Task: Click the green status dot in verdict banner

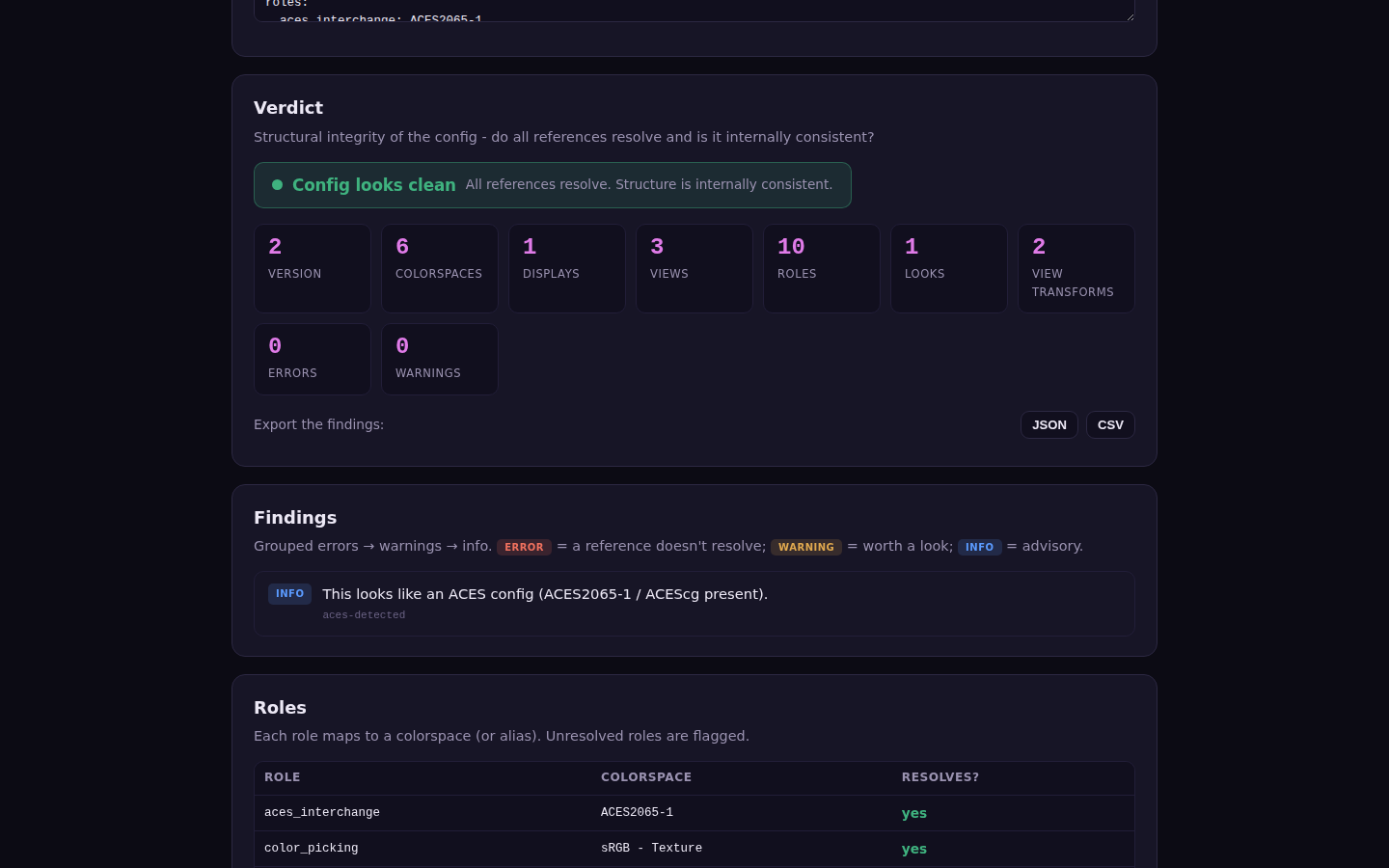Action: [x=277, y=185]
